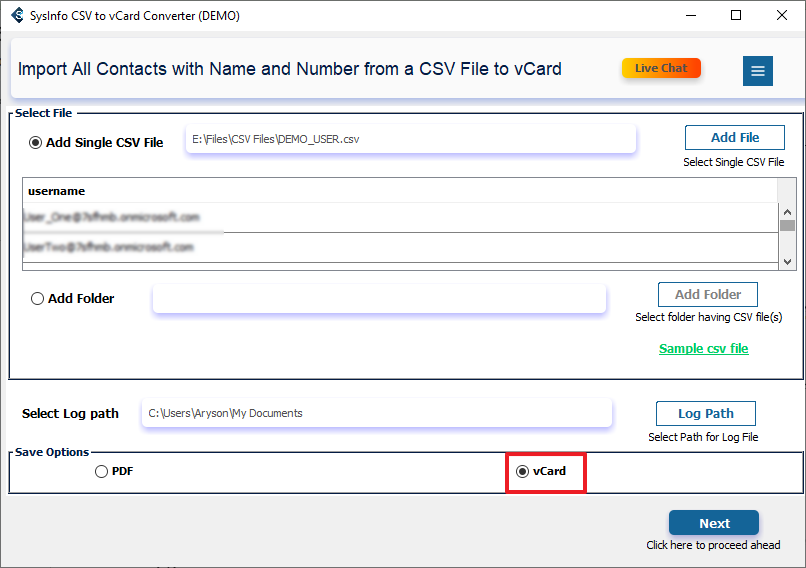Click the 'Select Single CSV File' caption
The width and height of the screenshot is (806, 568).
pos(734,162)
